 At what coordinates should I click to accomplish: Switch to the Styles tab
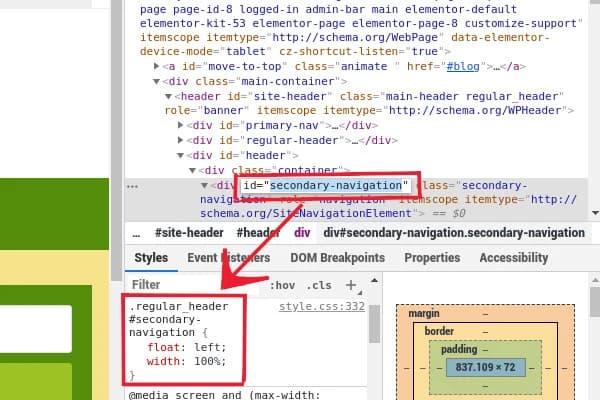pos(151,258)
